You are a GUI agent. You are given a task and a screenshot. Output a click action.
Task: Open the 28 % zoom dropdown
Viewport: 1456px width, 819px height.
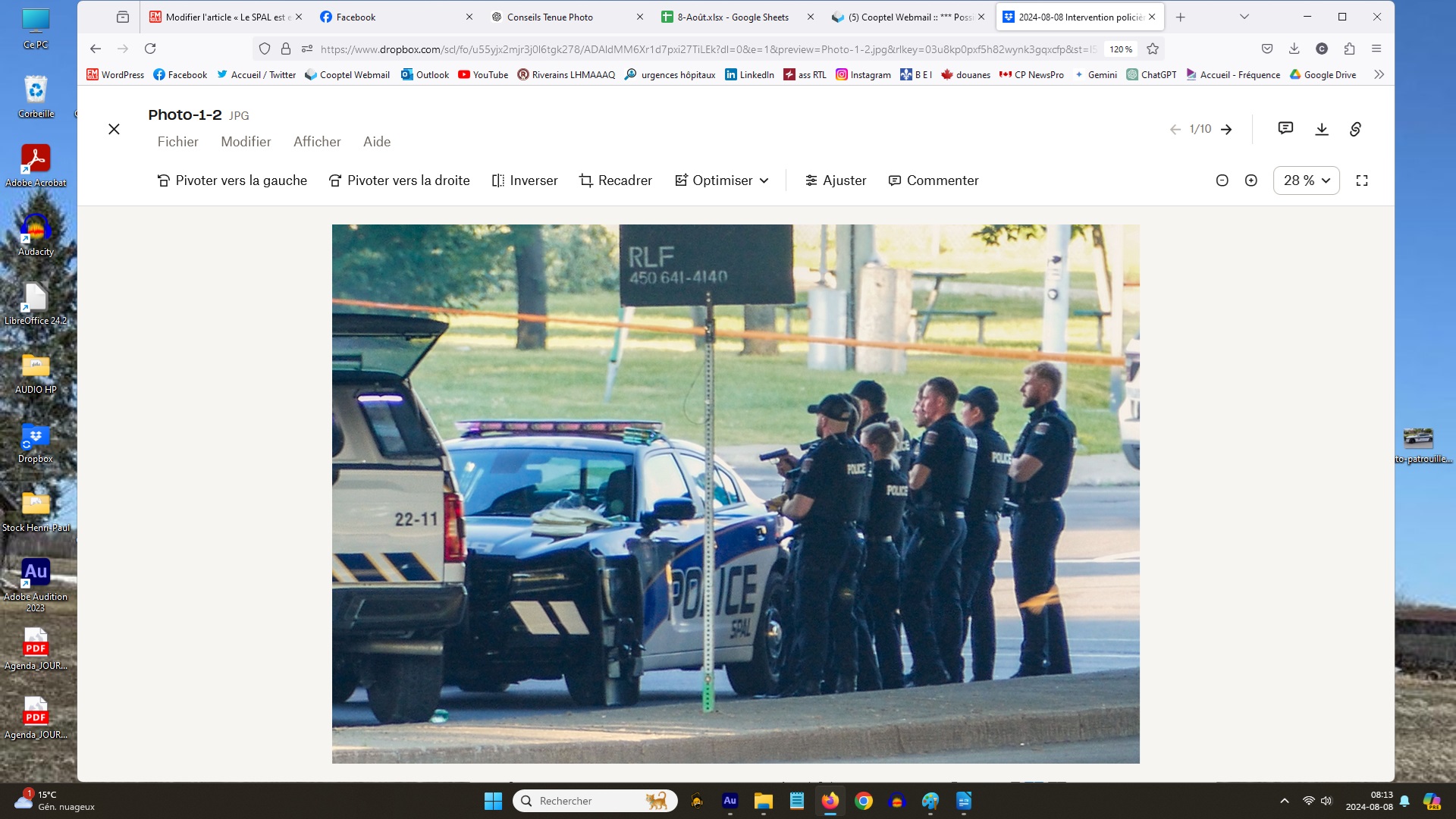(x=1306, y=180)
